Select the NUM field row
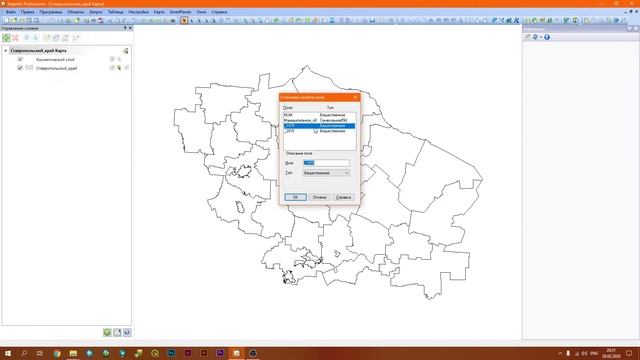The width and height of the screenshot is (640, 360). (x=319, y=115)
